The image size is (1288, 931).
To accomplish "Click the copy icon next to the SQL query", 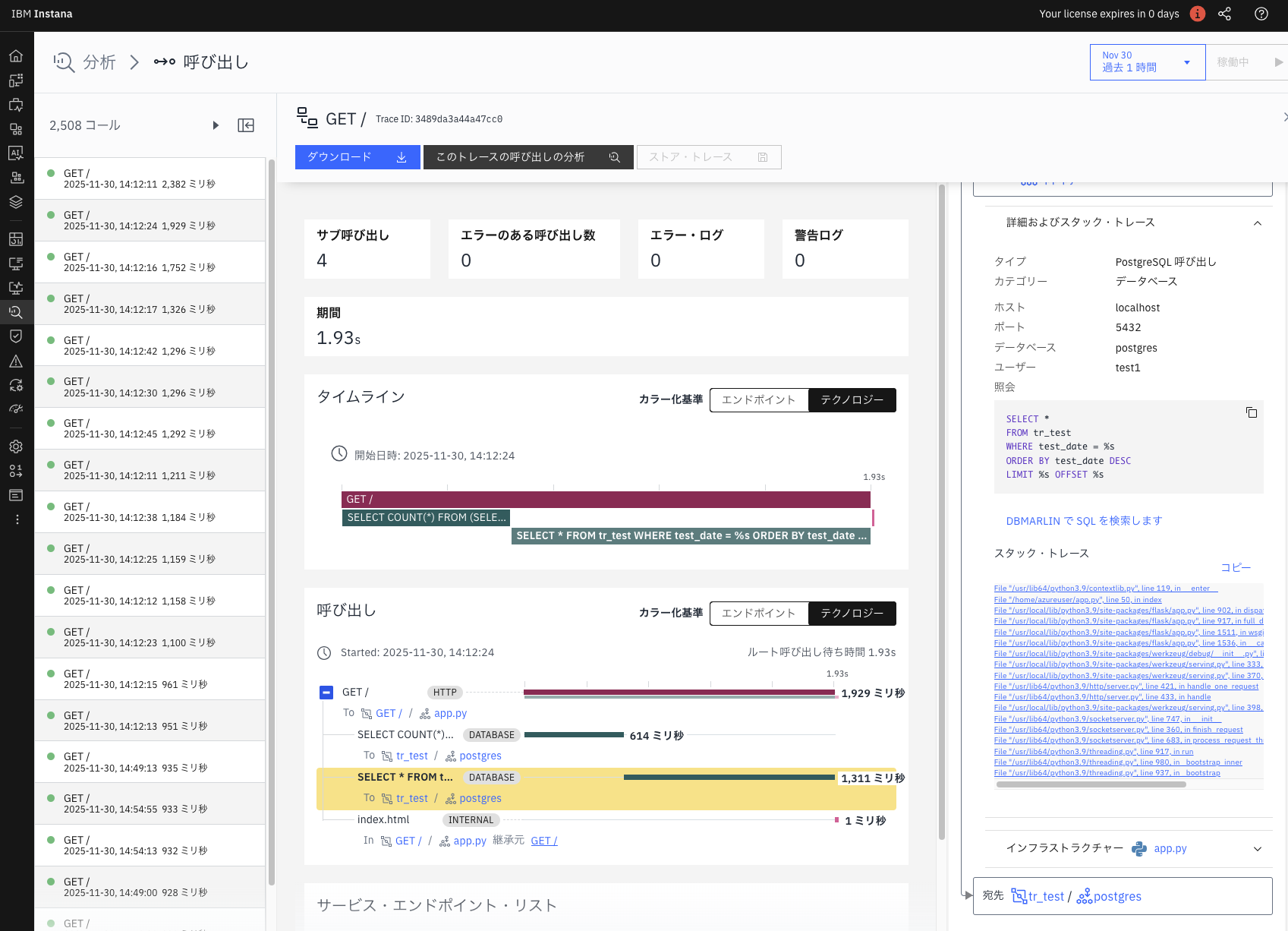I will coord(1252,412).
